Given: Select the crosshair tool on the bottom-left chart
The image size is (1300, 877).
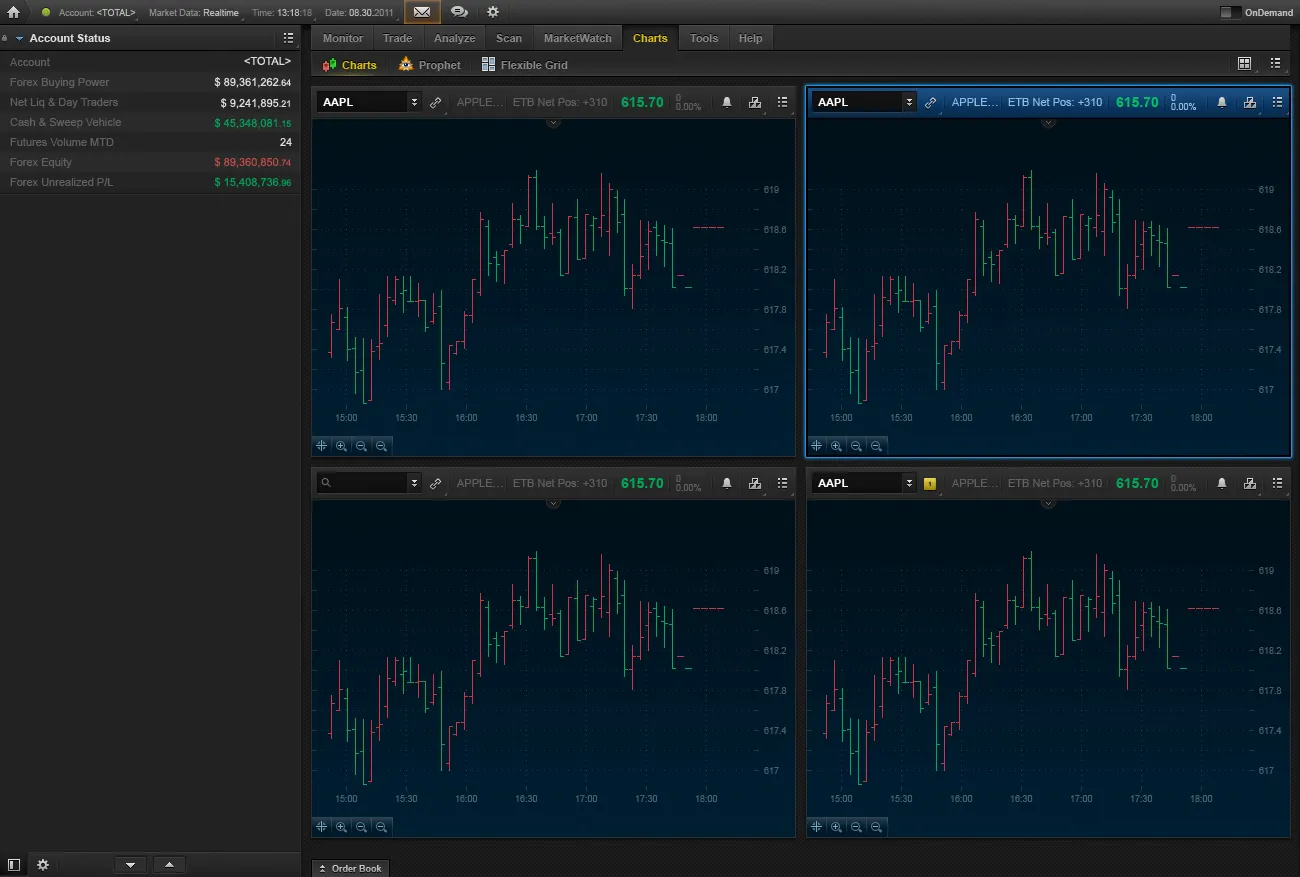Looking at the screenshot, I should click(x=321, y=827).
